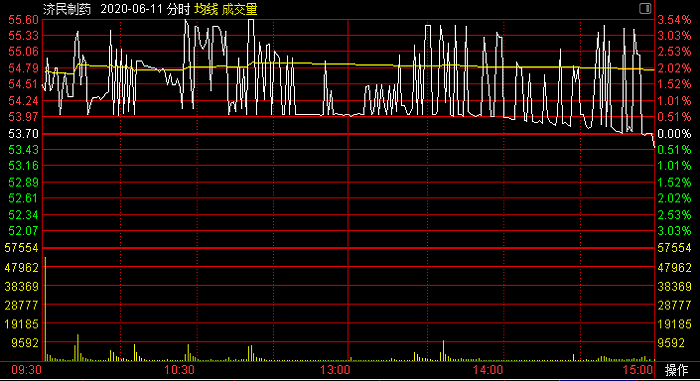Click the 0.00% percentage label
The image size is (700, 381).
pos(674,134)
